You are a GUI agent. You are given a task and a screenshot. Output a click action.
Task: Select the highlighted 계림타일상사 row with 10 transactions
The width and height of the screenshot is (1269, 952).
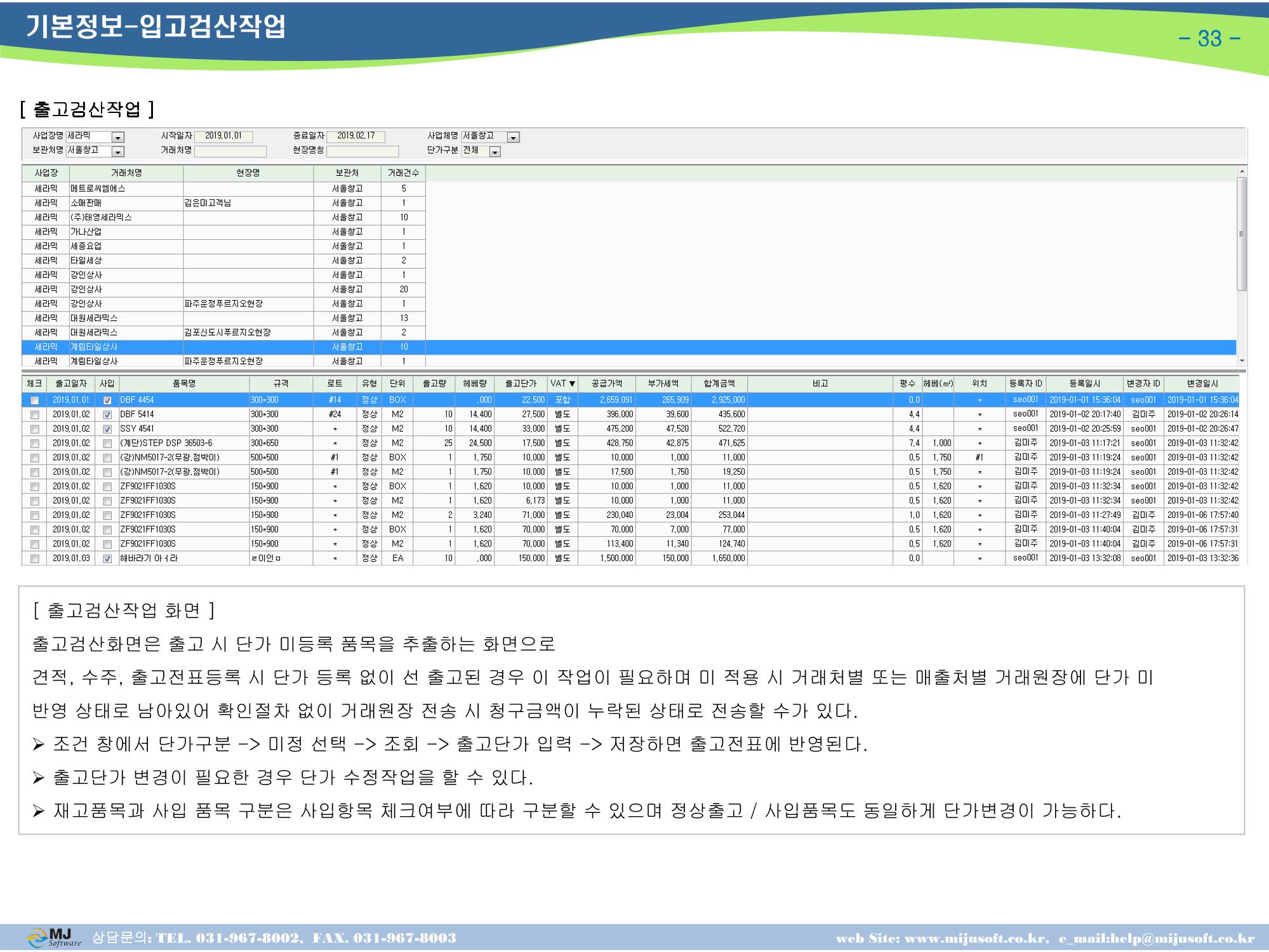pos(629,347)
